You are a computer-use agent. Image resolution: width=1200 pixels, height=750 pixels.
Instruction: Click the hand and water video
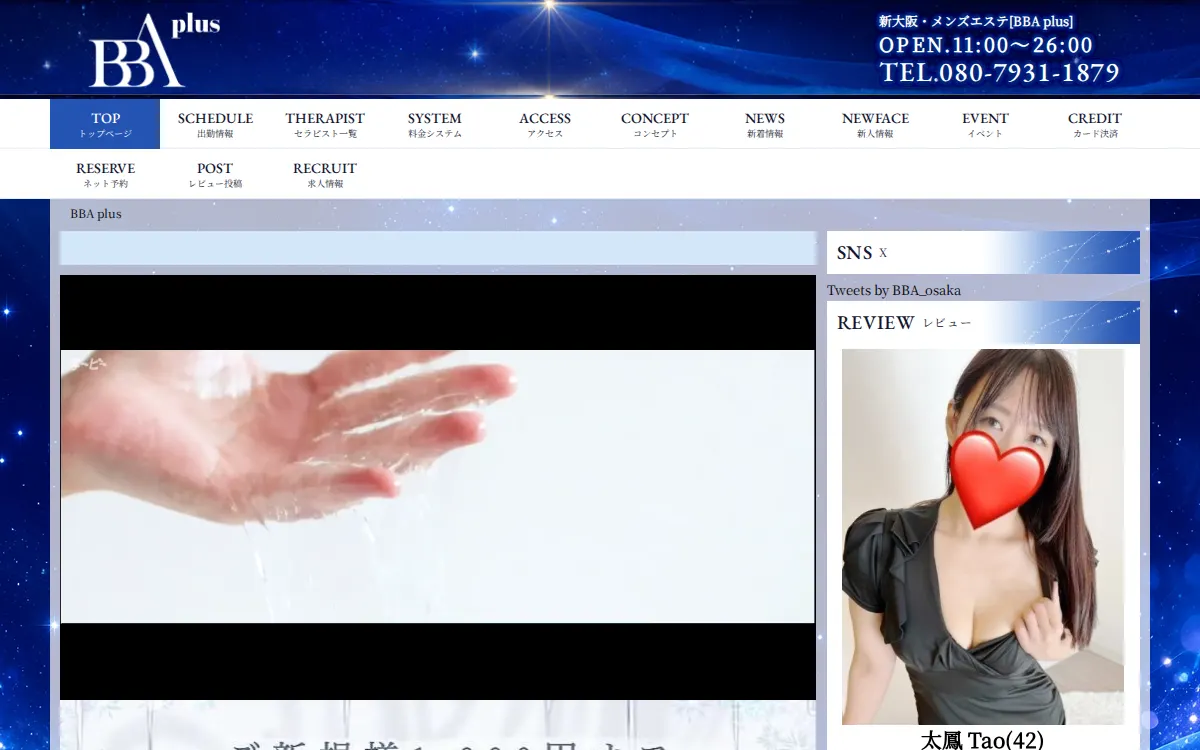[x=438, y=487]
